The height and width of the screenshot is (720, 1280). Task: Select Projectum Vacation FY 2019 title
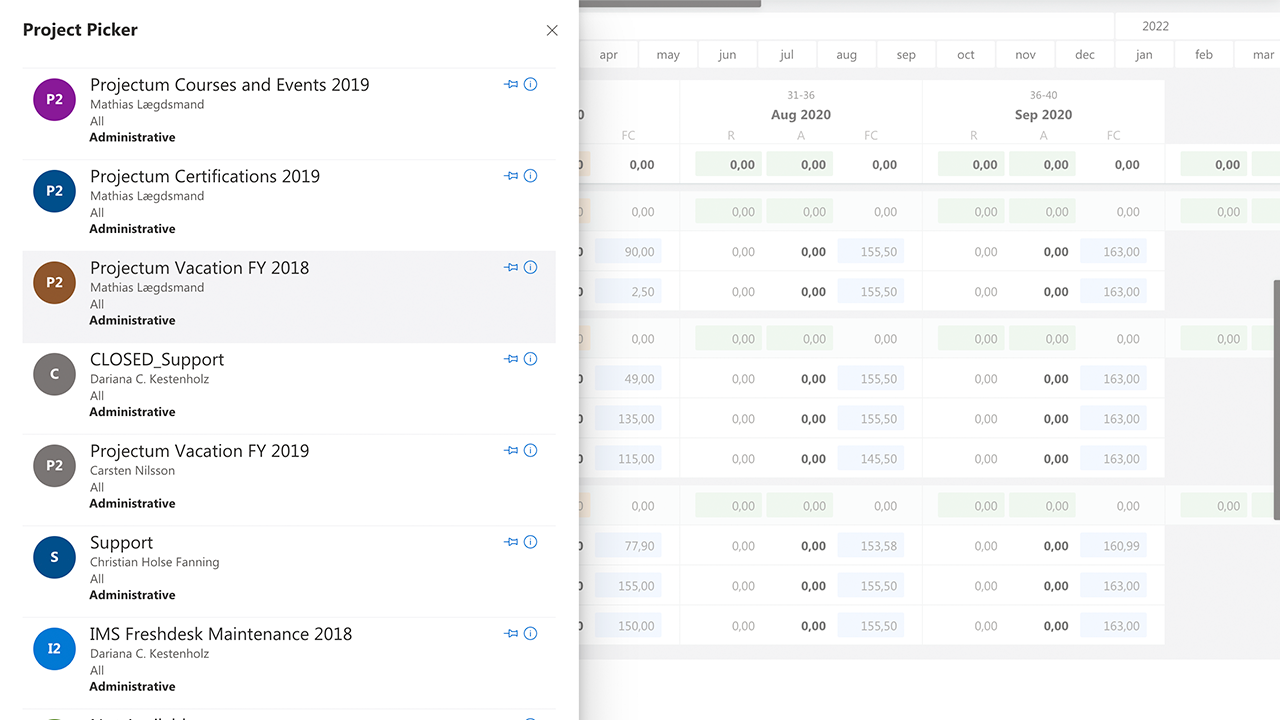click(x=200, y=451)
